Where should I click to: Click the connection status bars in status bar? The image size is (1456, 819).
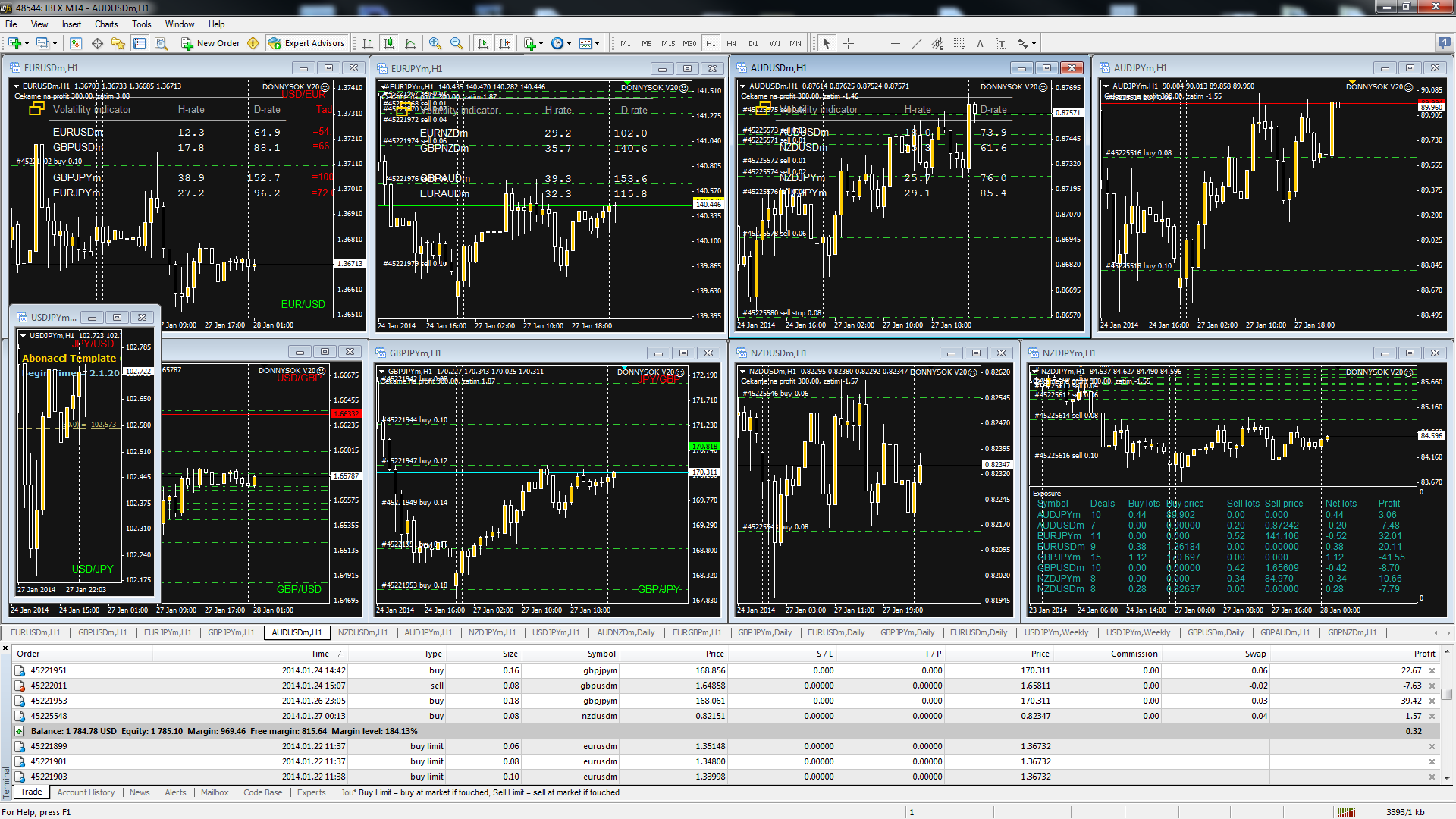[1346, 812]
